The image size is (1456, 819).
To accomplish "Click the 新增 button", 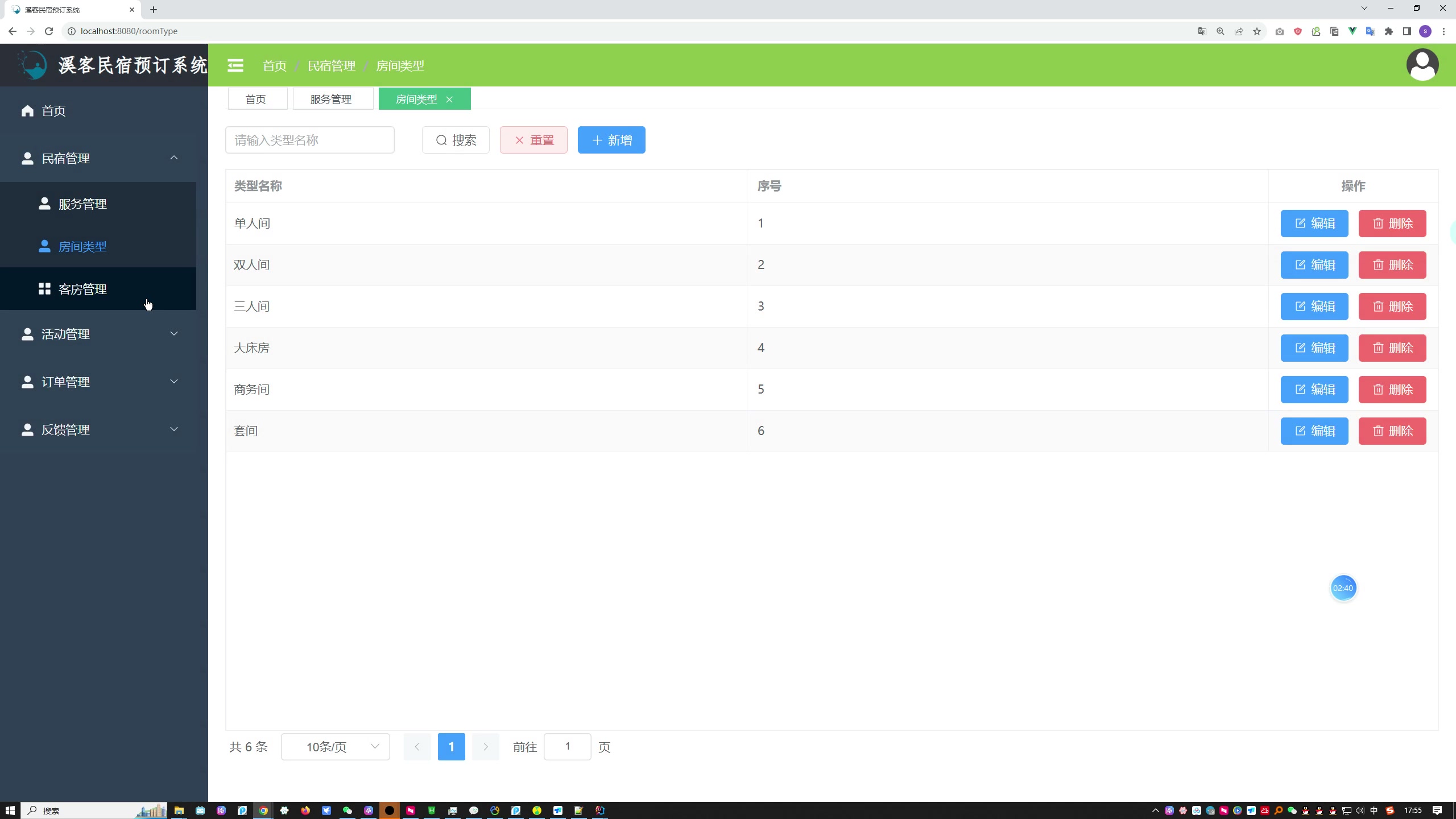I will (x=611, y=140).
